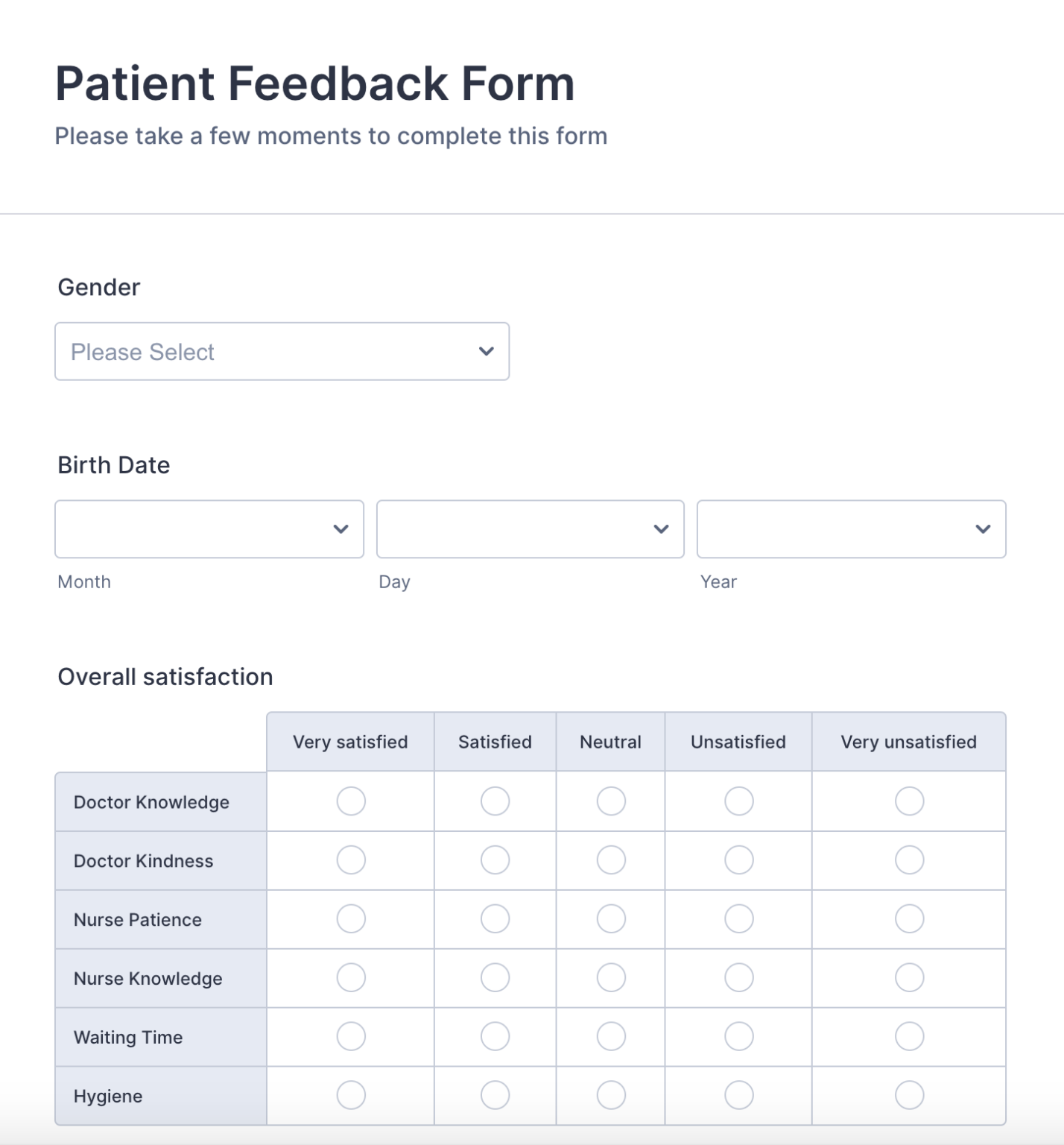Open the Day dropdown
This screenshot has height=1145, width=1064.
(530, 529)
